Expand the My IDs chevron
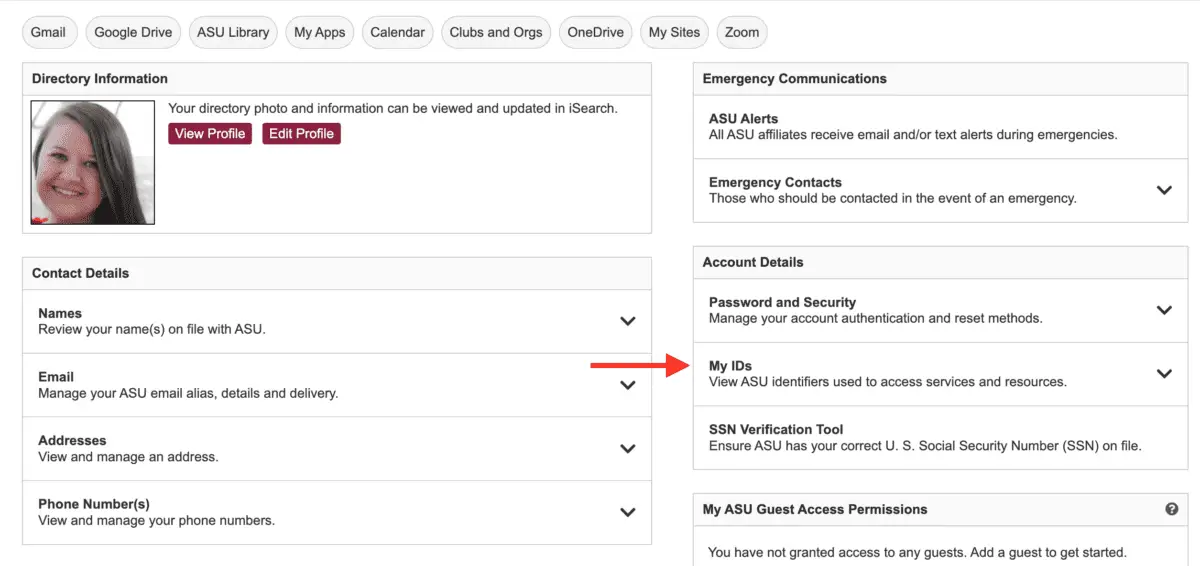This screenshot has height=566, width=1200. (x=1163, y=373)
